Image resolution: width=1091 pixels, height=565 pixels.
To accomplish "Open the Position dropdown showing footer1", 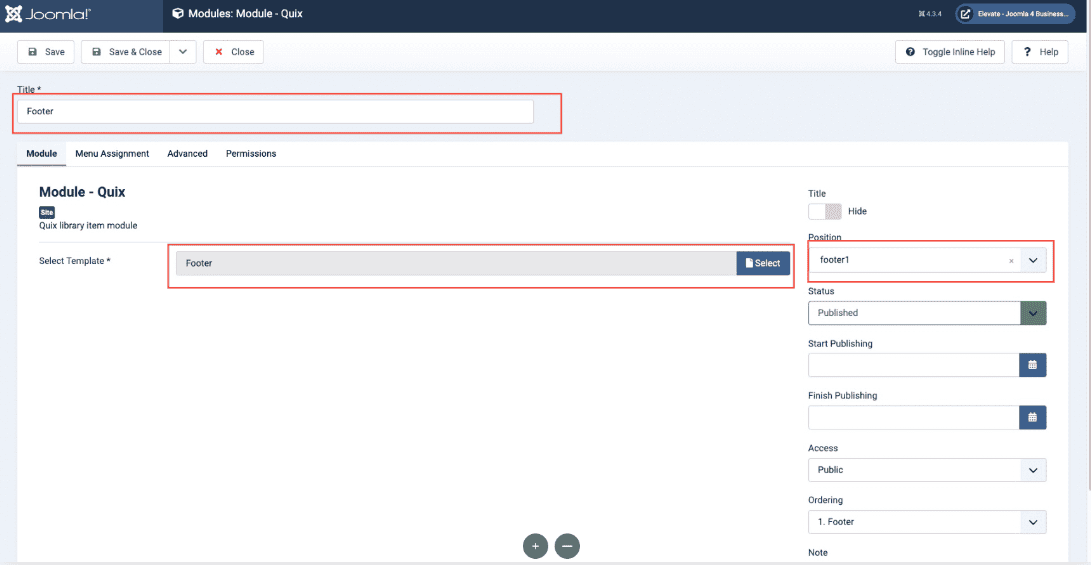I will (x=1033, y=260).
